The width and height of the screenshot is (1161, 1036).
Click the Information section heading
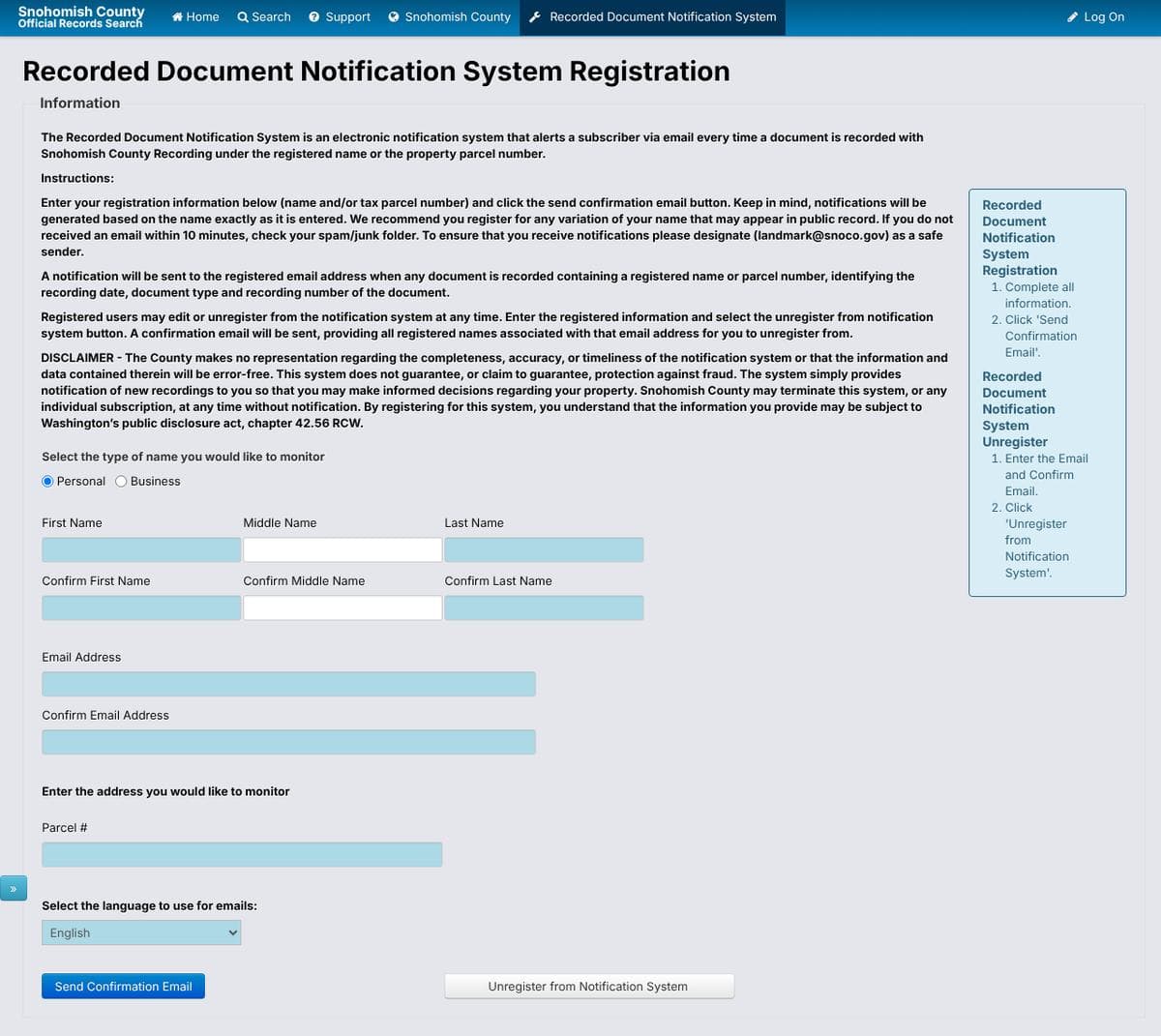coord(80,103)
